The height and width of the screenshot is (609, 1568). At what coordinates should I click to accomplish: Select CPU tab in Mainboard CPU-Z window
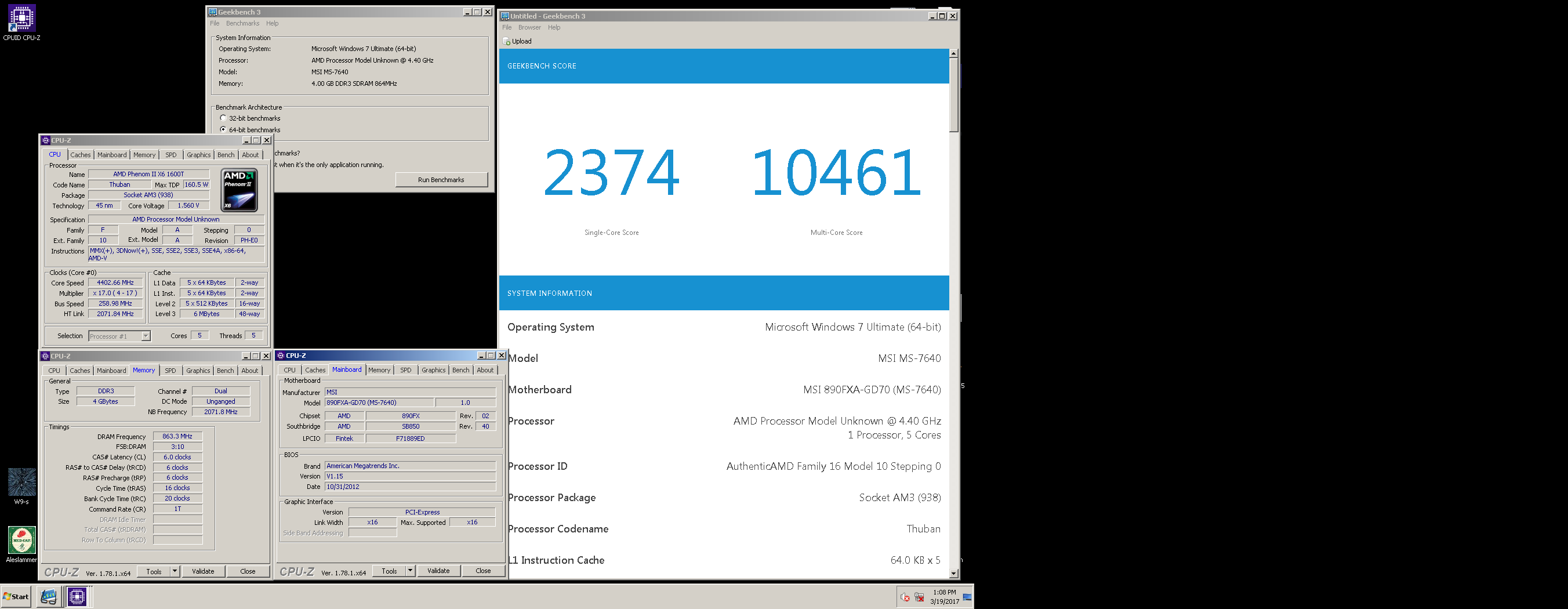[290, 370]
